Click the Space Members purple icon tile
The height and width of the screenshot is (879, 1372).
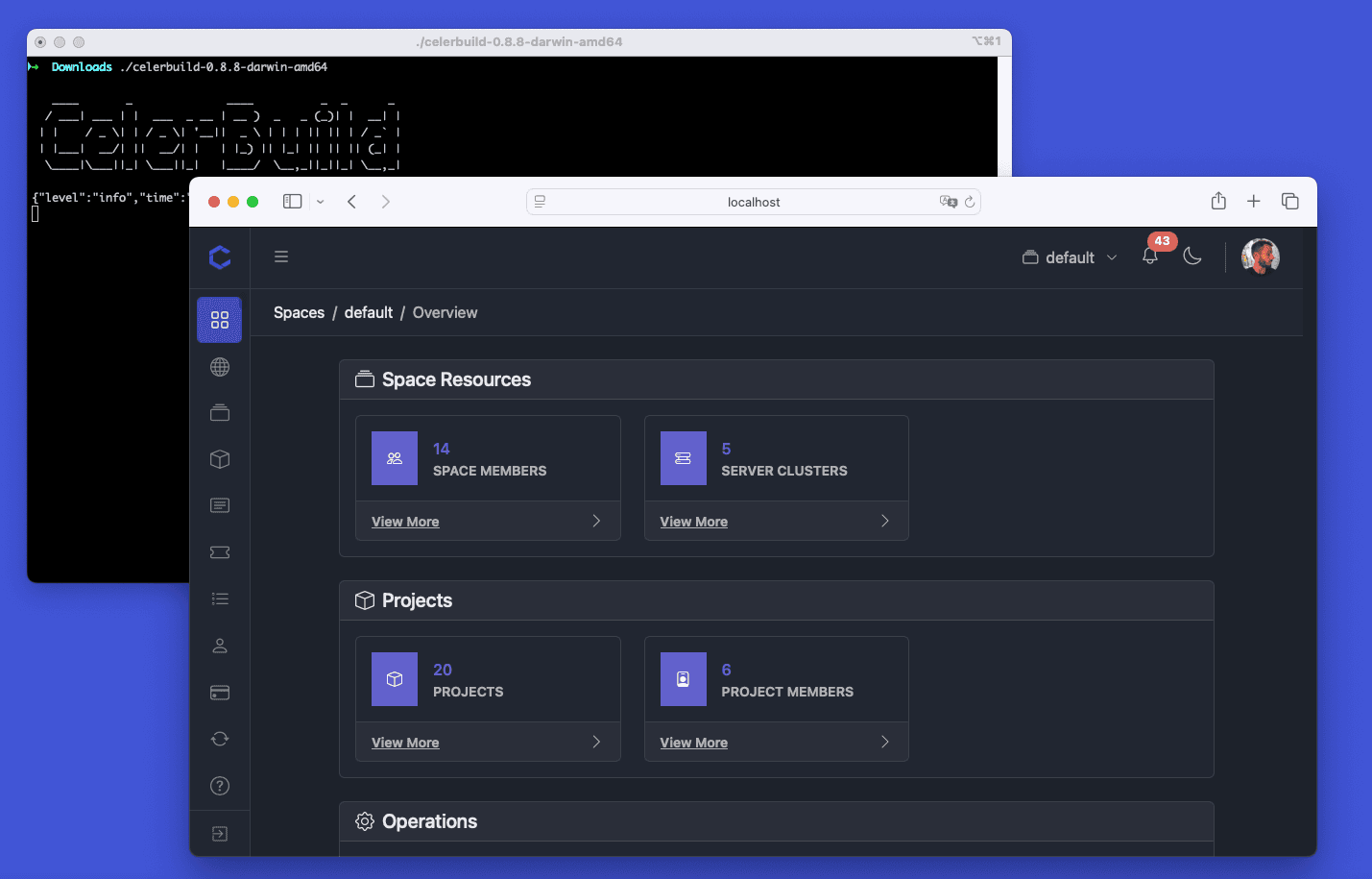(395, 458)
